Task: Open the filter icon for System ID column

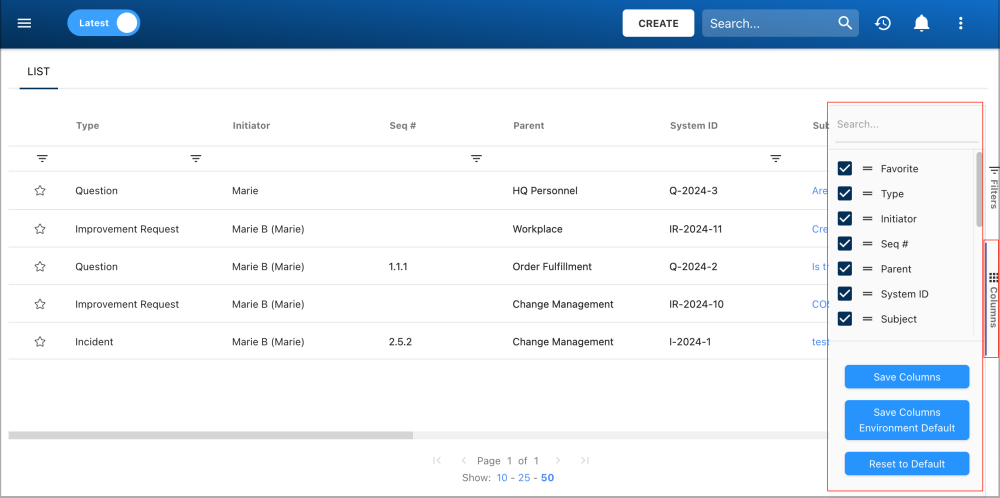Action: click(776, 159)
